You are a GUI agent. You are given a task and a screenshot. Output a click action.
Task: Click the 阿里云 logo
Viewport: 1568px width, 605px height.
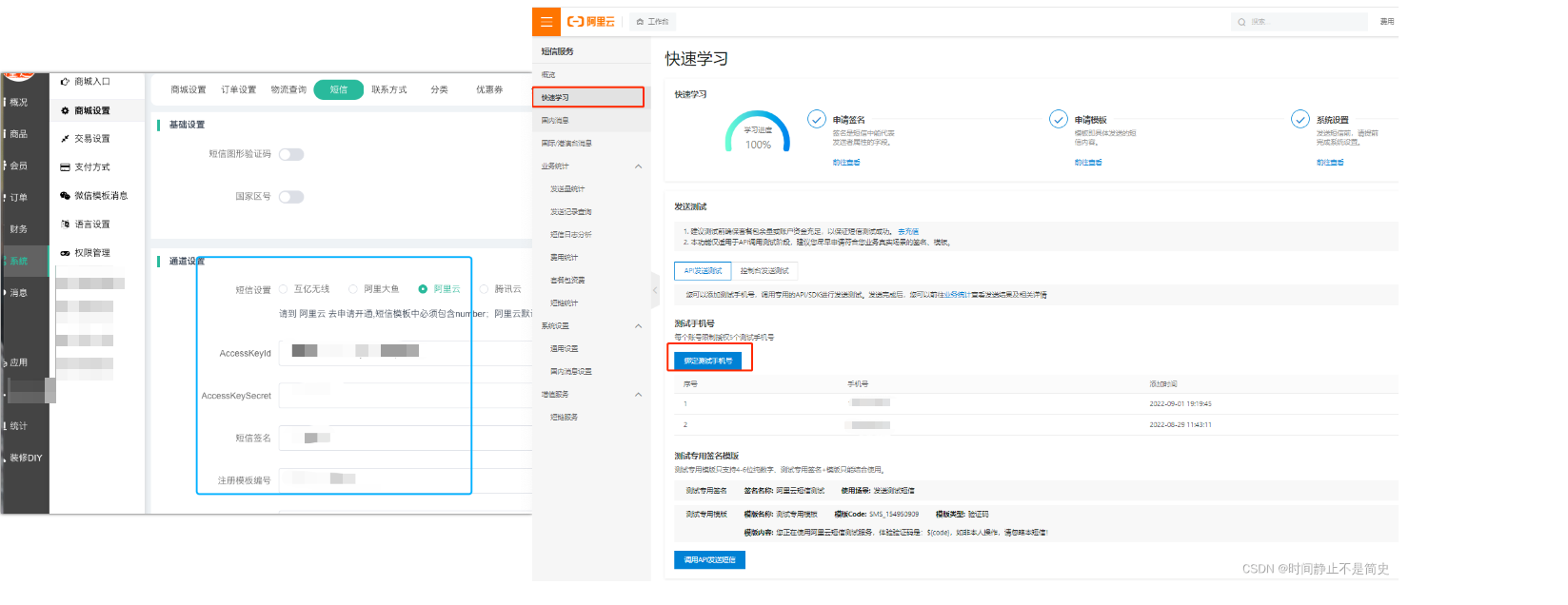[x=591, y=21]
